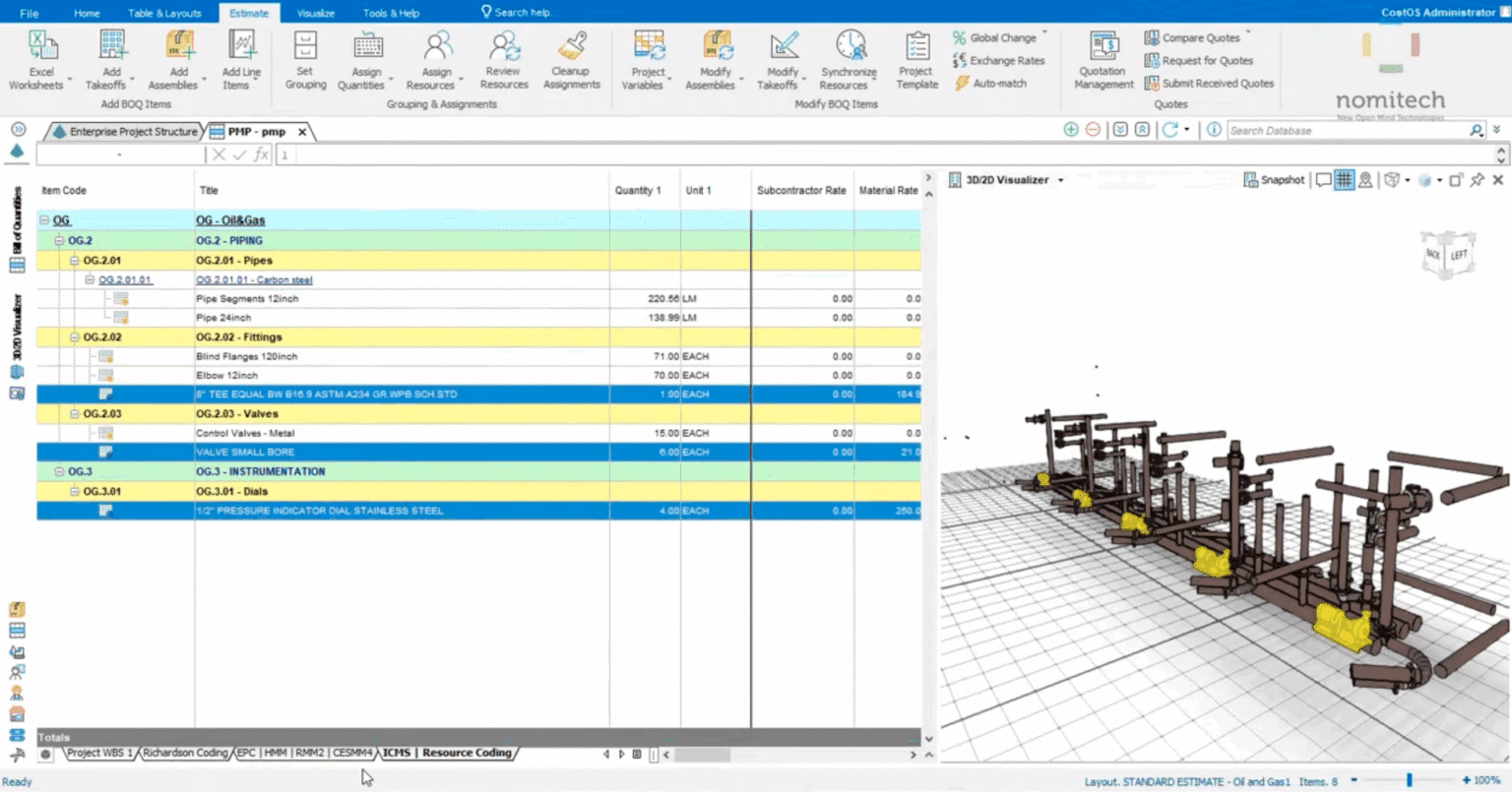1512x792 pixels.
Task: Switch to Table & Layouts tab
Action: (164, 13)
